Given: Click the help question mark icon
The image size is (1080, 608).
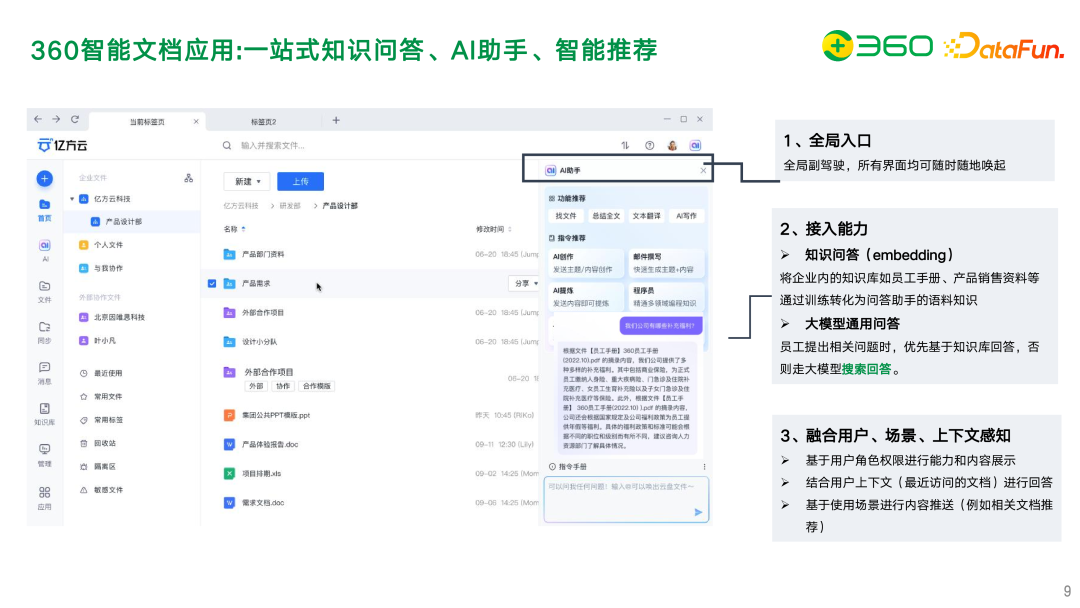Looking at the screenshot, I should click(650, 145).
